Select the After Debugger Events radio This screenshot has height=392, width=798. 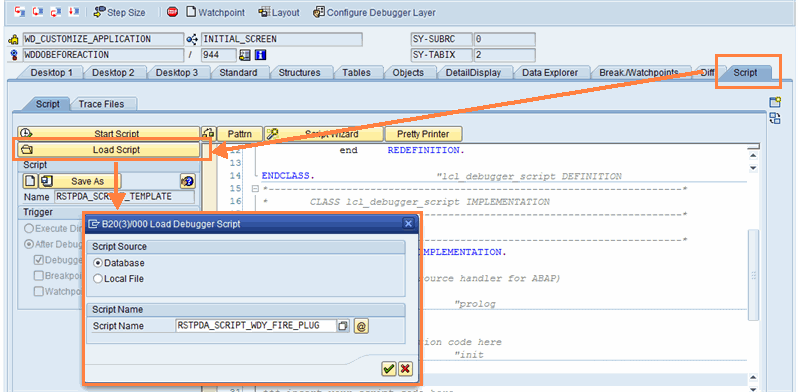[30, 244]
